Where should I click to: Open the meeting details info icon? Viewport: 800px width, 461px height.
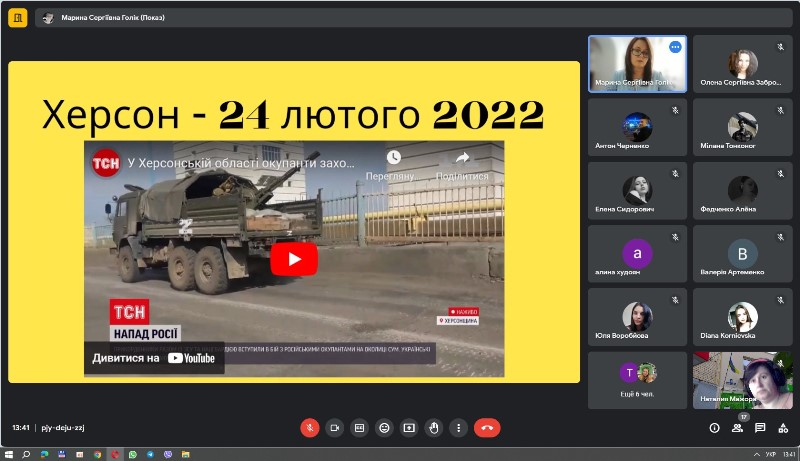pos(714,428)
